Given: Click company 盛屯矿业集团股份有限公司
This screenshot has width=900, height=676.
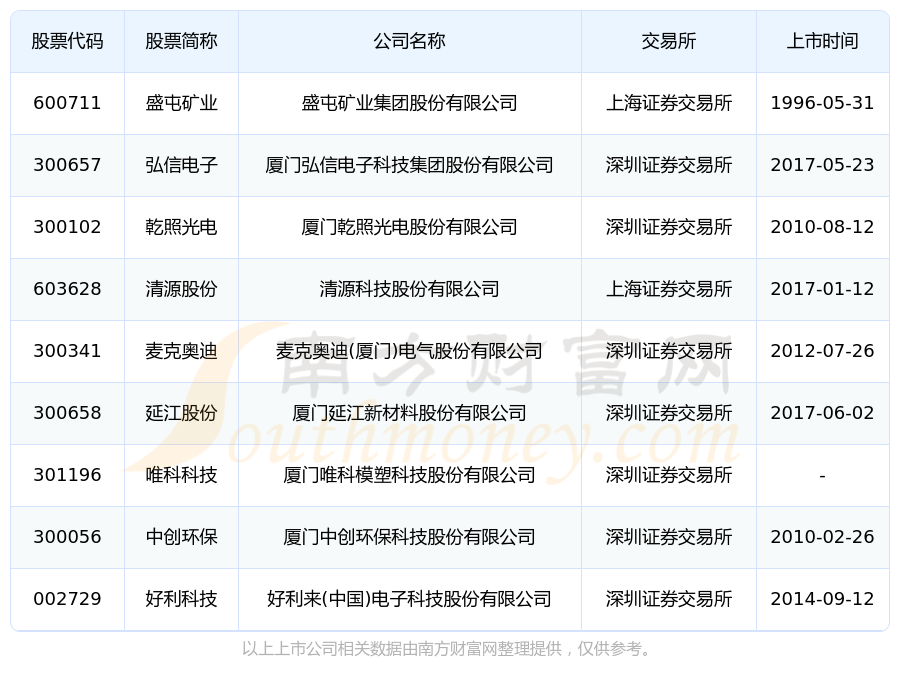Looking at the screenshot, I should click(x=410, y=103).
